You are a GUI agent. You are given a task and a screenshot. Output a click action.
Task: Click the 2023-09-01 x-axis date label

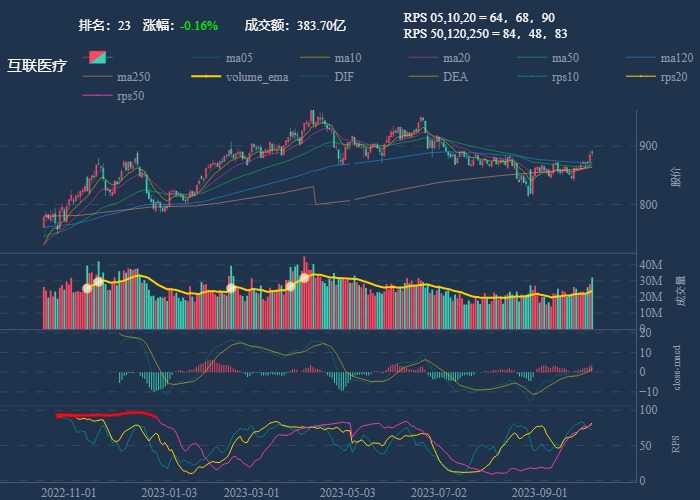(538, 492)
